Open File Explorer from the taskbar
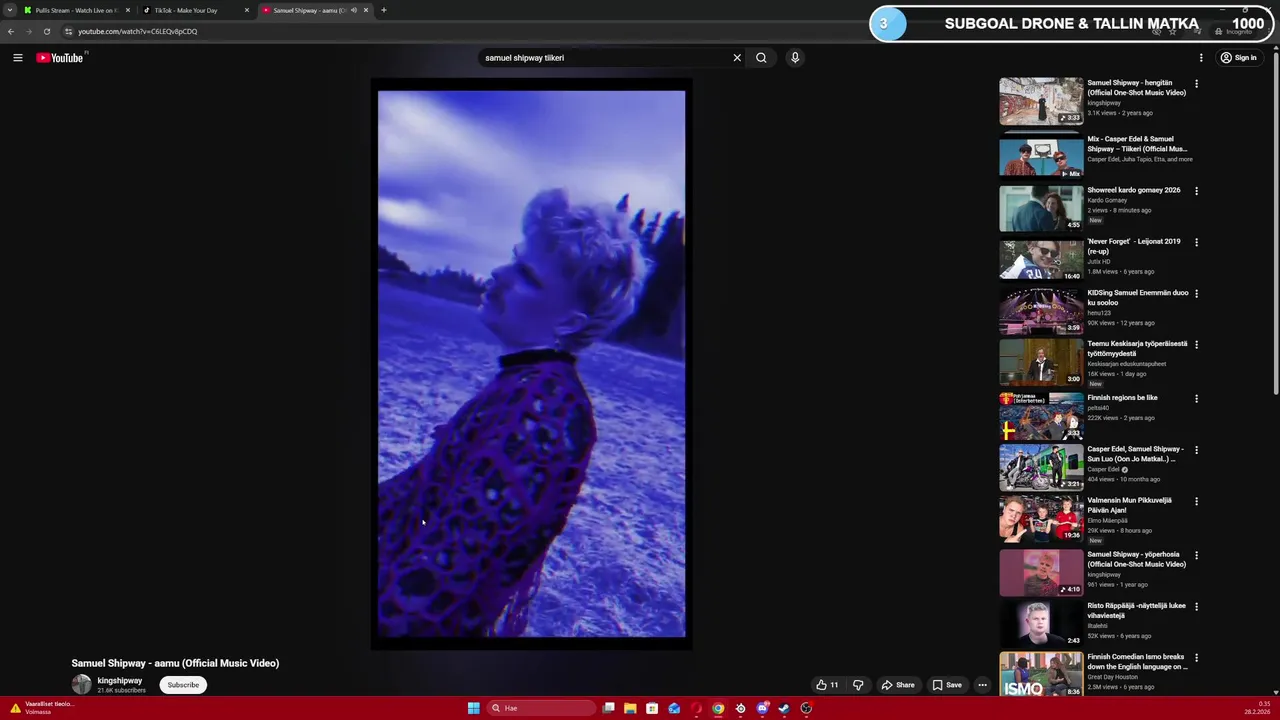This screenshot has height=720, width=1280. pos(630,708)
